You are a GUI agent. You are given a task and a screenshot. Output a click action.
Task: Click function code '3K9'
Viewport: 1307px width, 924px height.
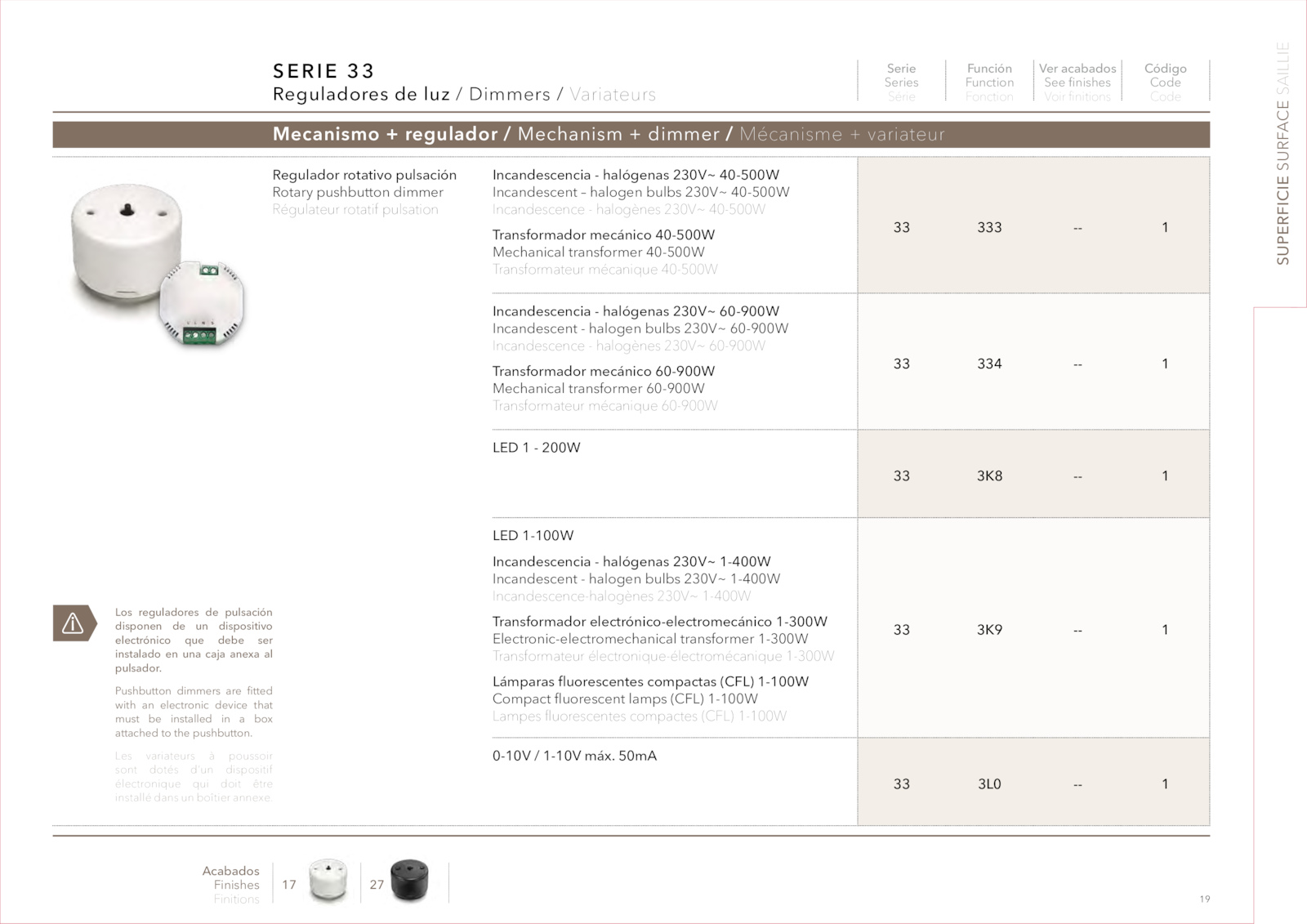(x=989, y=630)
